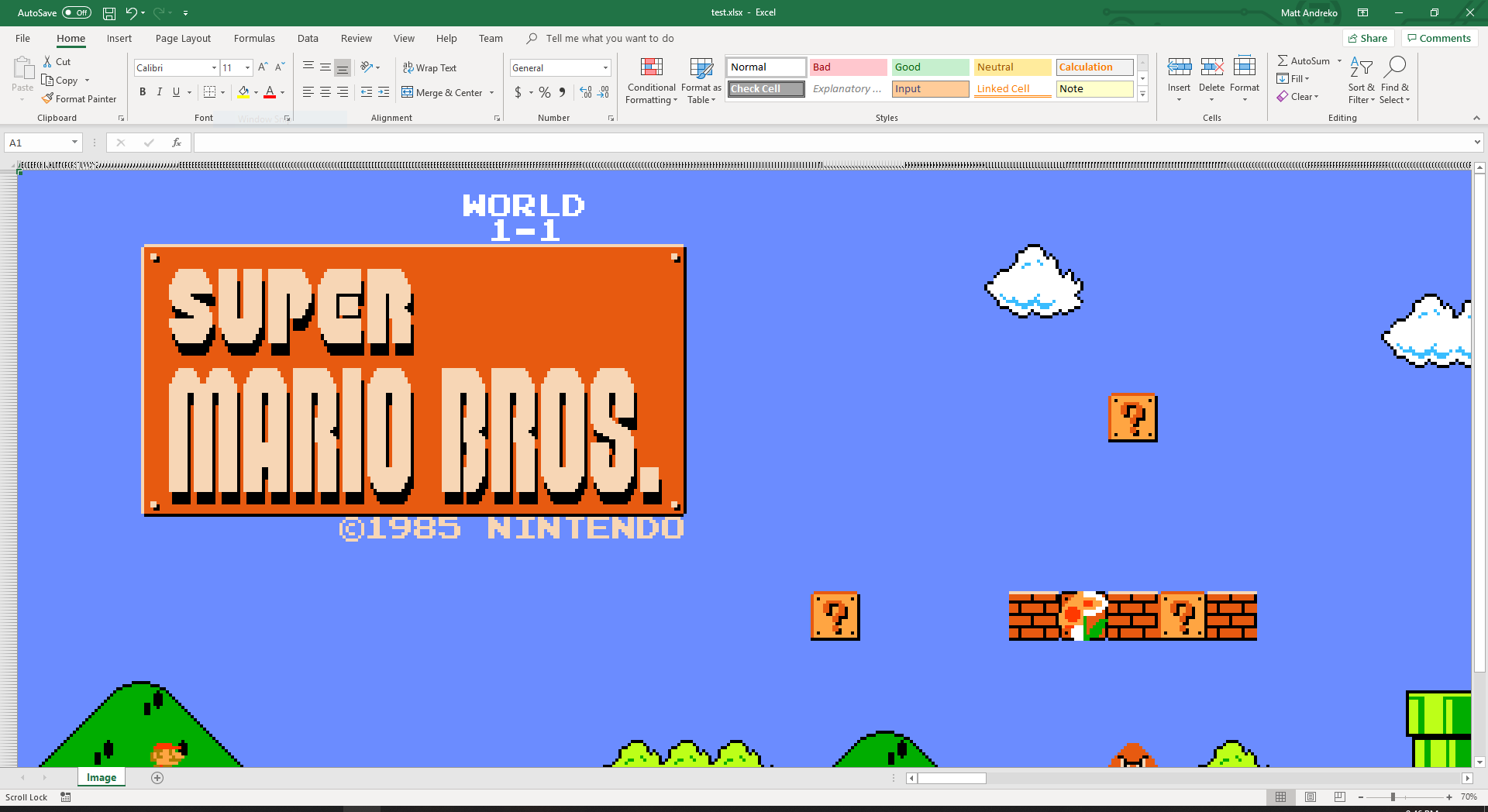Click the Align Left icon
This screenshot has width=1488, height=812.
(308, 92)
